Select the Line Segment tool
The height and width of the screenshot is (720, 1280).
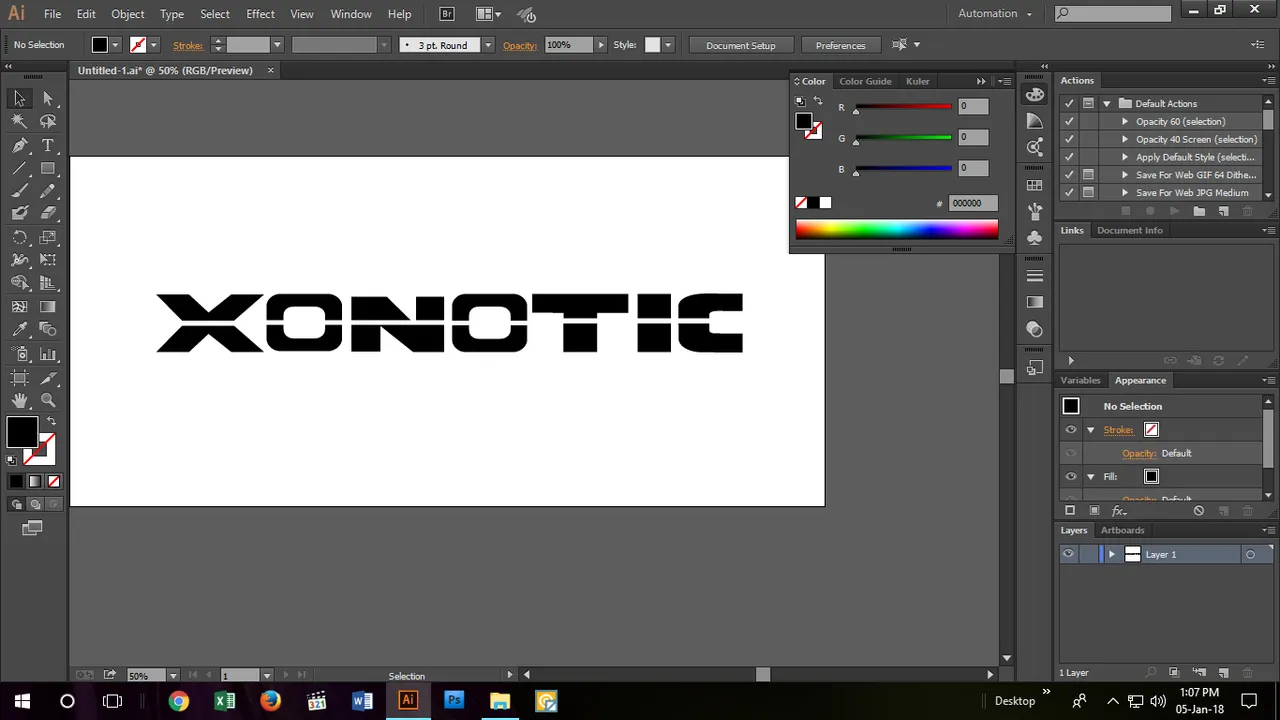(x=19, y=168)
